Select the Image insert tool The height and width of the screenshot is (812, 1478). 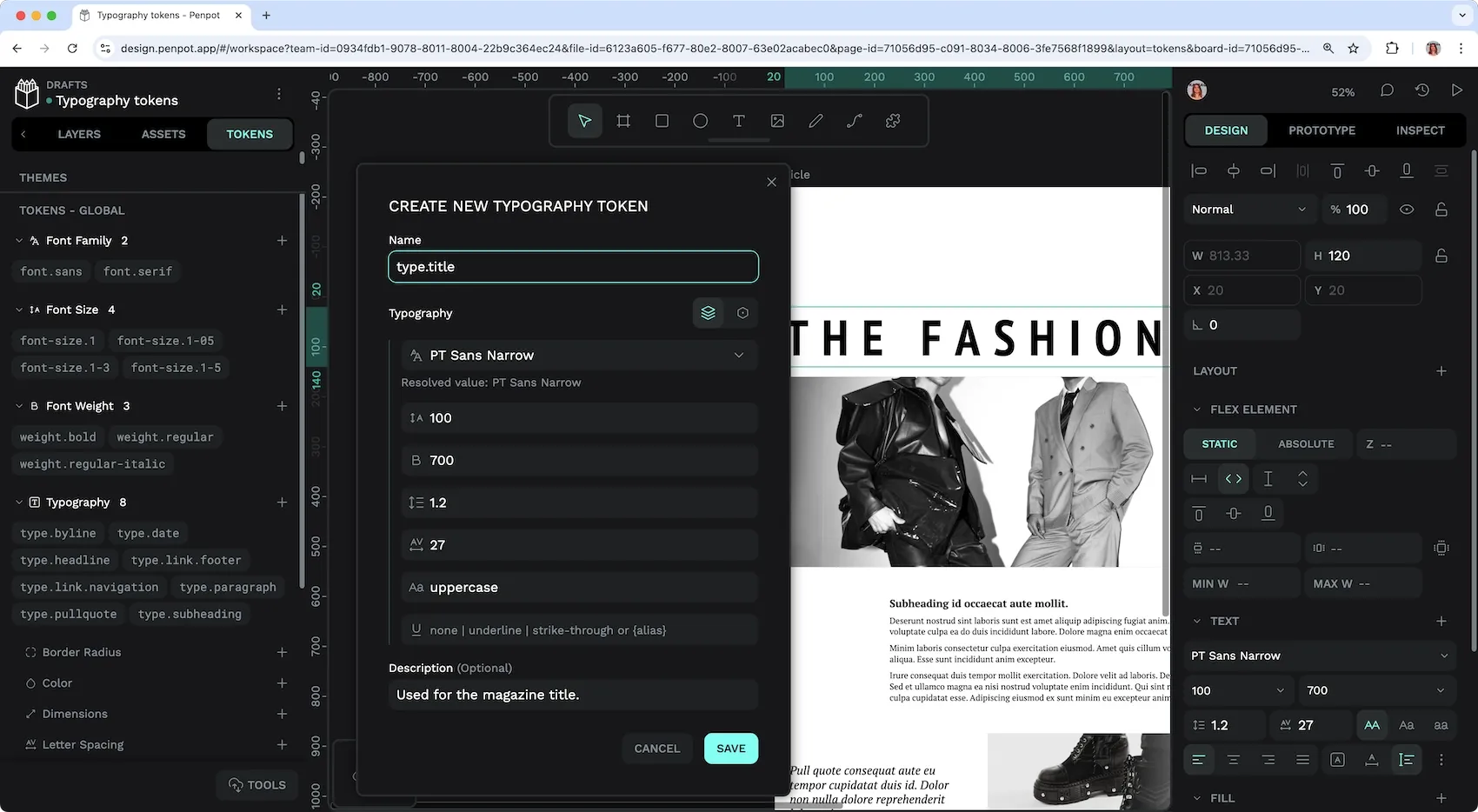(776, 121)
